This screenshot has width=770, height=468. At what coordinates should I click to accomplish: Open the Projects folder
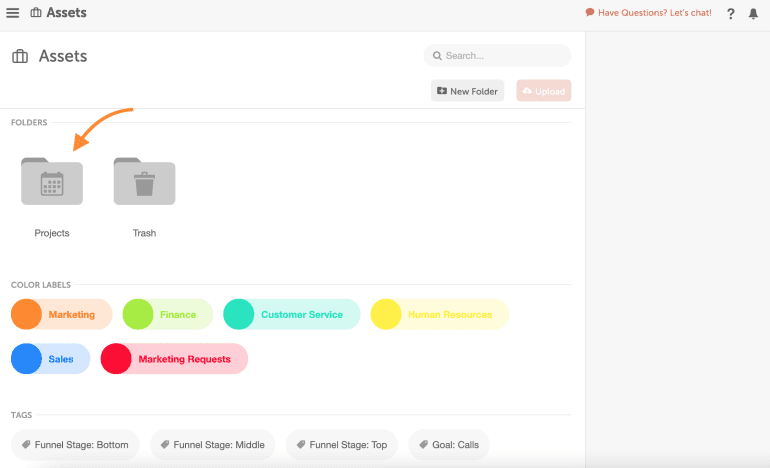coord(52,183)
